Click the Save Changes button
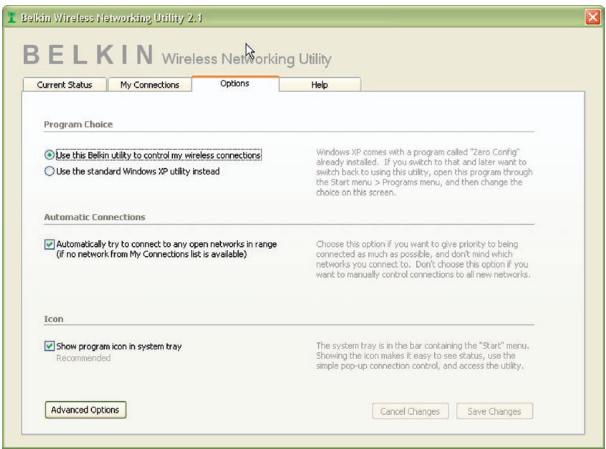The height and width of the screenshot is (449, 606). [494, 411]
